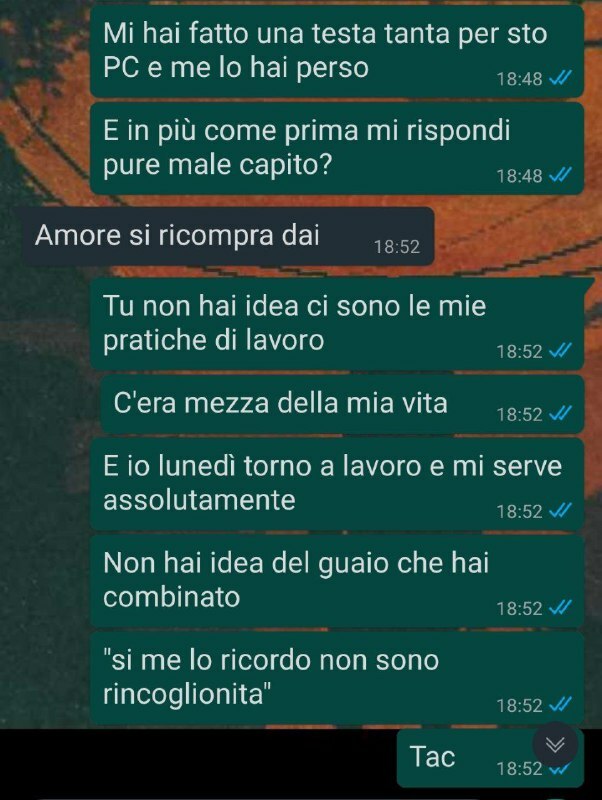
Task: Tap the read ticks on the "PC e me lo hai perso" message
Action: pyautogui.click(x=560, y=78)
